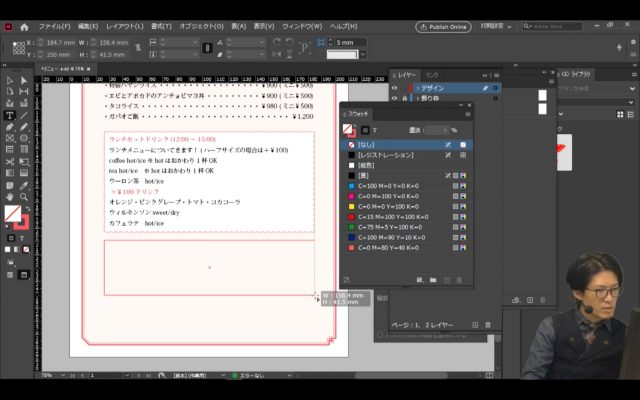Image resolution: width=640 pixels, height=400 pixels.
Task: Open the ファイル(F) menu
Action: pyautogui.click(x=54, y=27)
